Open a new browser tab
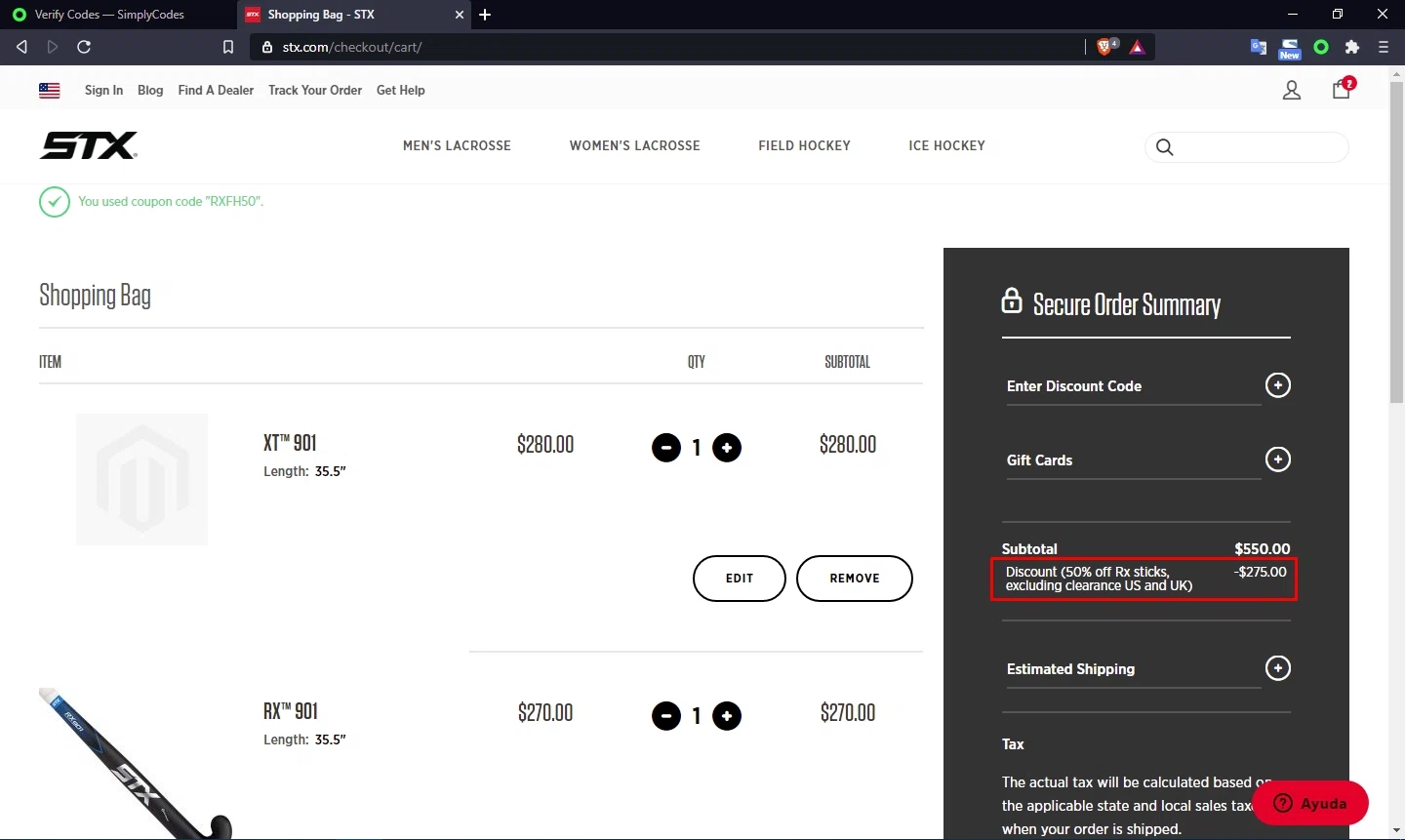 point(485,15)
